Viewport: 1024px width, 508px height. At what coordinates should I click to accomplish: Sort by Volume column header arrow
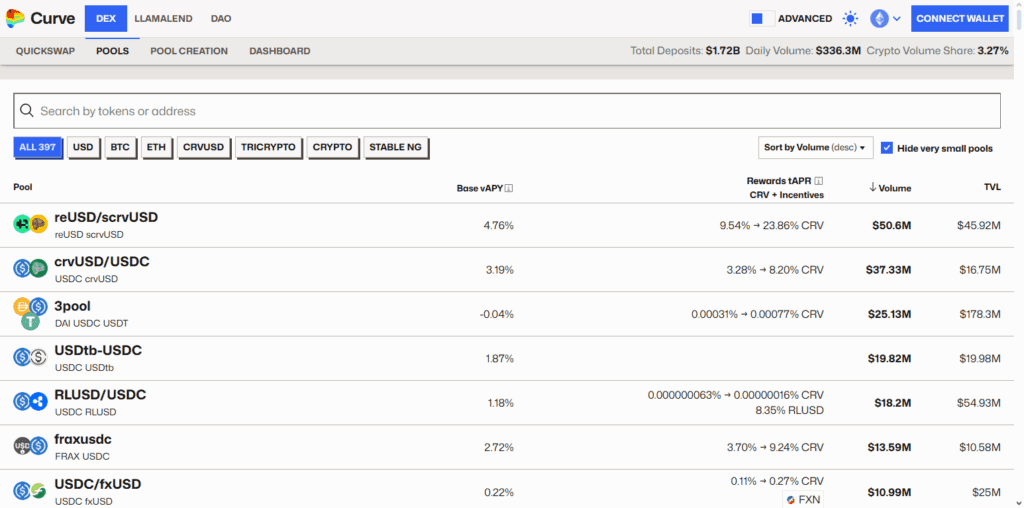[x=872, y=188]
